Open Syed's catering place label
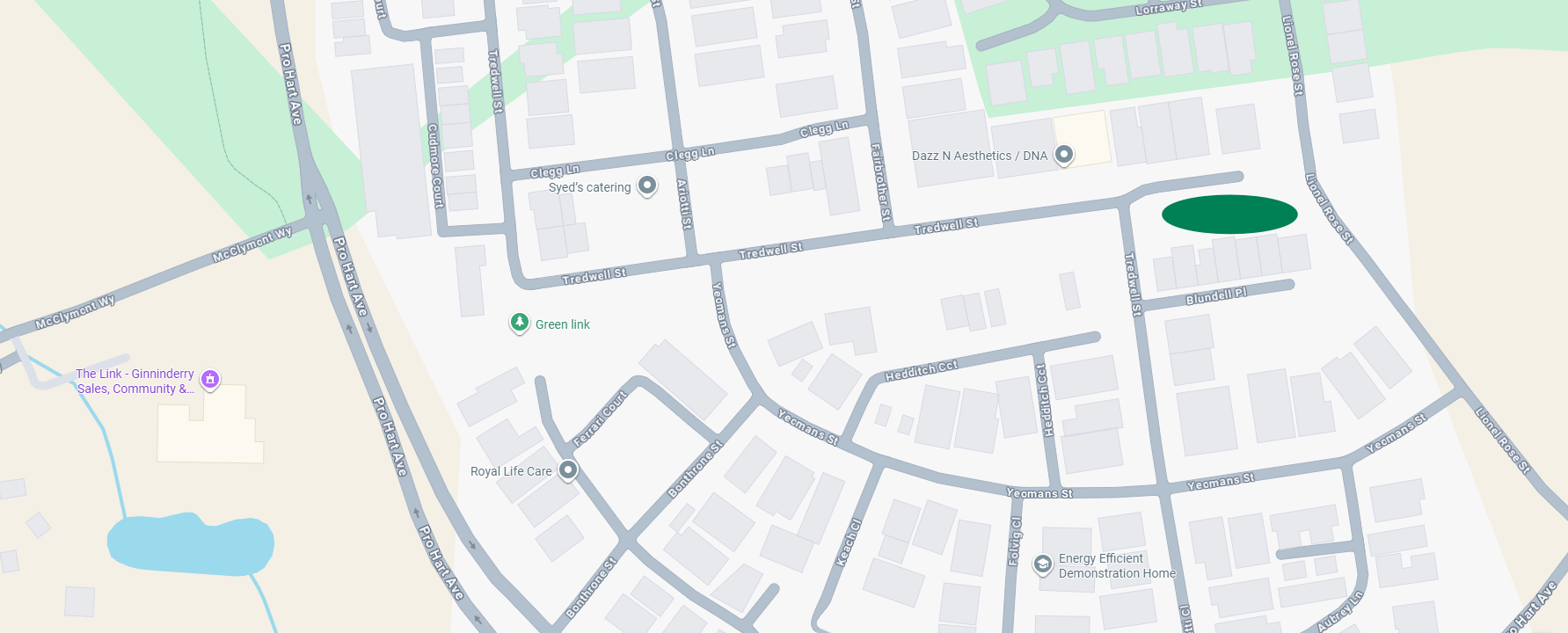Screen dimensions: 1568x633 click(x=589, y=187)
